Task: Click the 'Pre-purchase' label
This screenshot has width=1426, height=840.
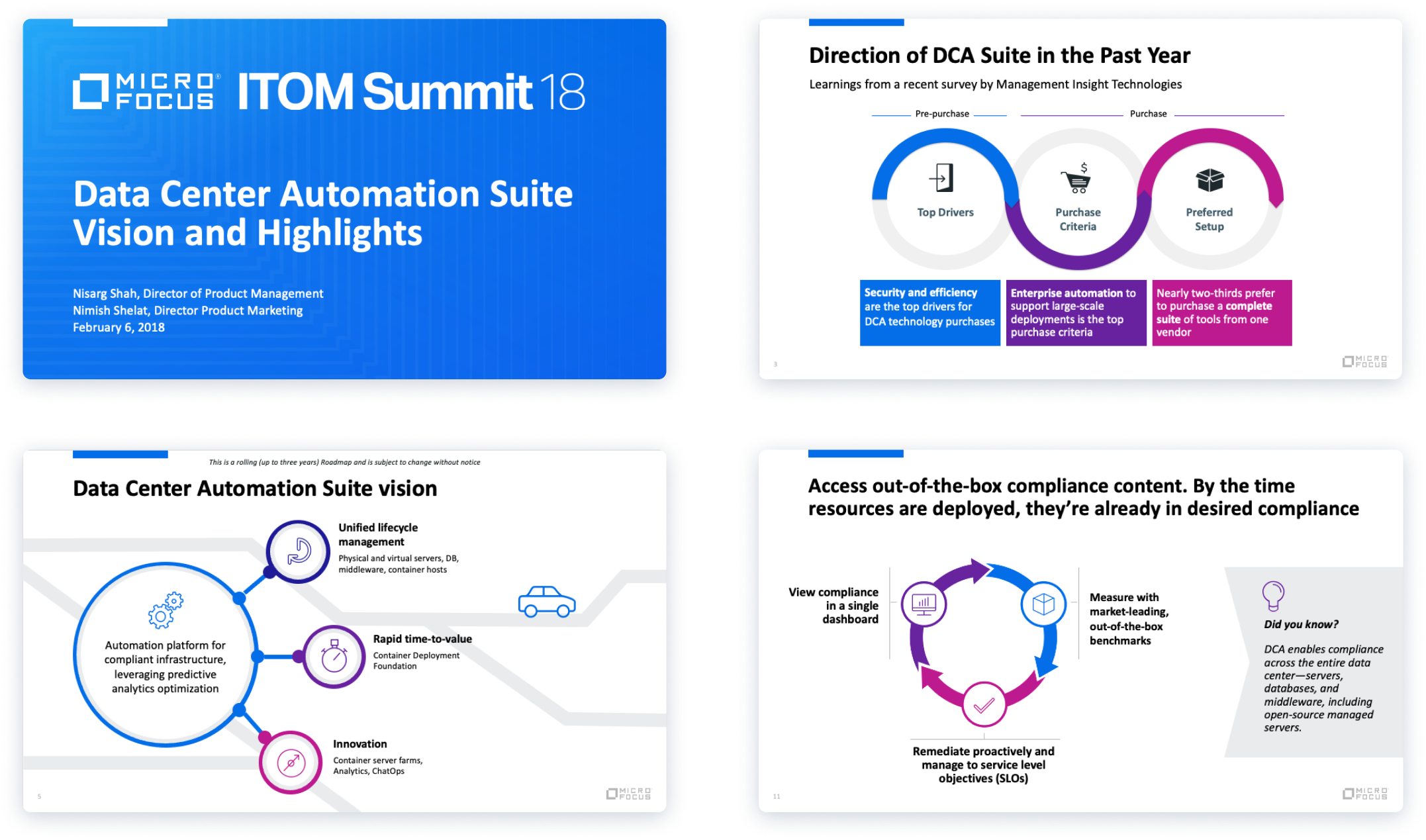Action: pos(941,114)
